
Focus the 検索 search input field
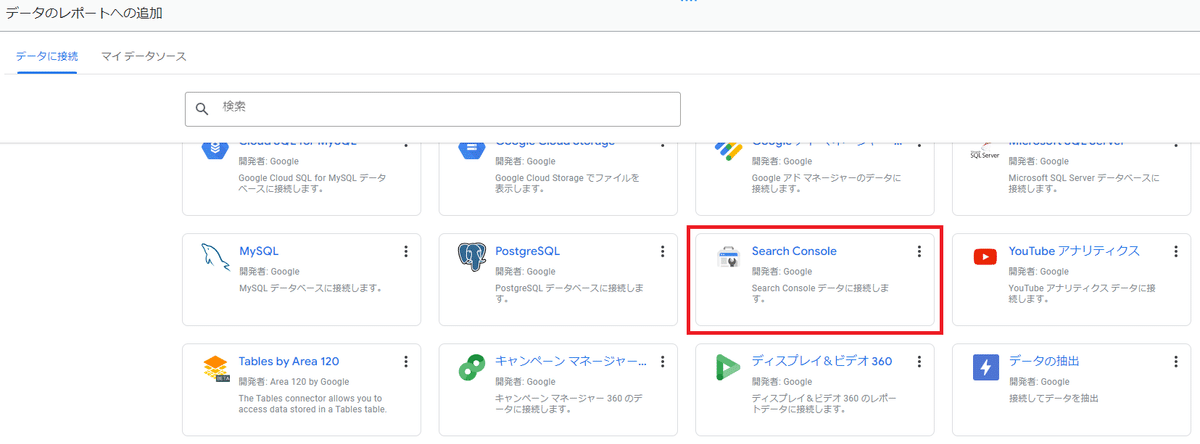(x=433, y=109)
